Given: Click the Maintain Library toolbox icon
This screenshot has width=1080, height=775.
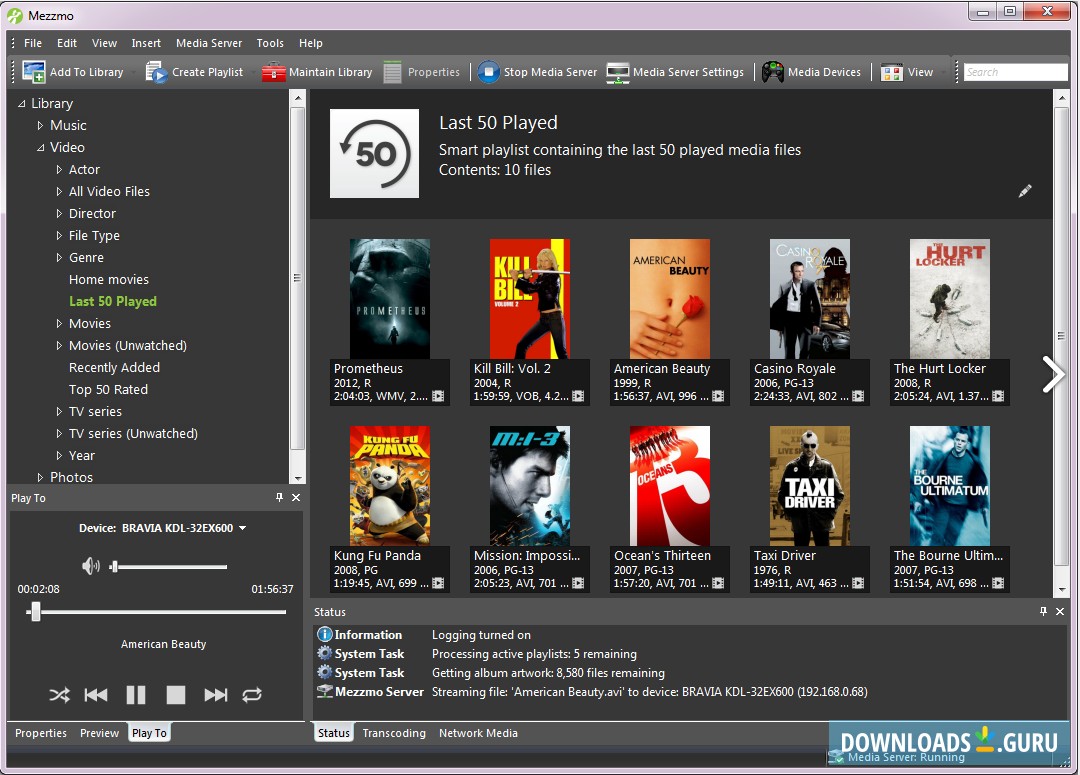Looking at the screenshot, I should (x=273, y=72).
